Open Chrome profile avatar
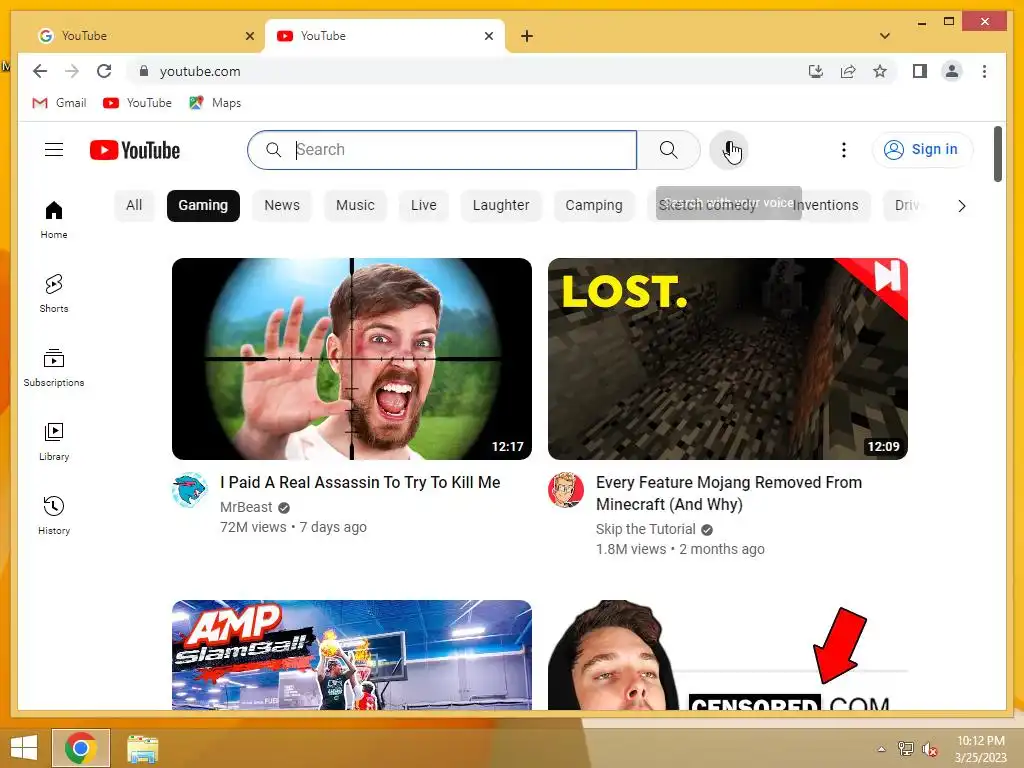The image size is (1024, 768). pos(952,71)
